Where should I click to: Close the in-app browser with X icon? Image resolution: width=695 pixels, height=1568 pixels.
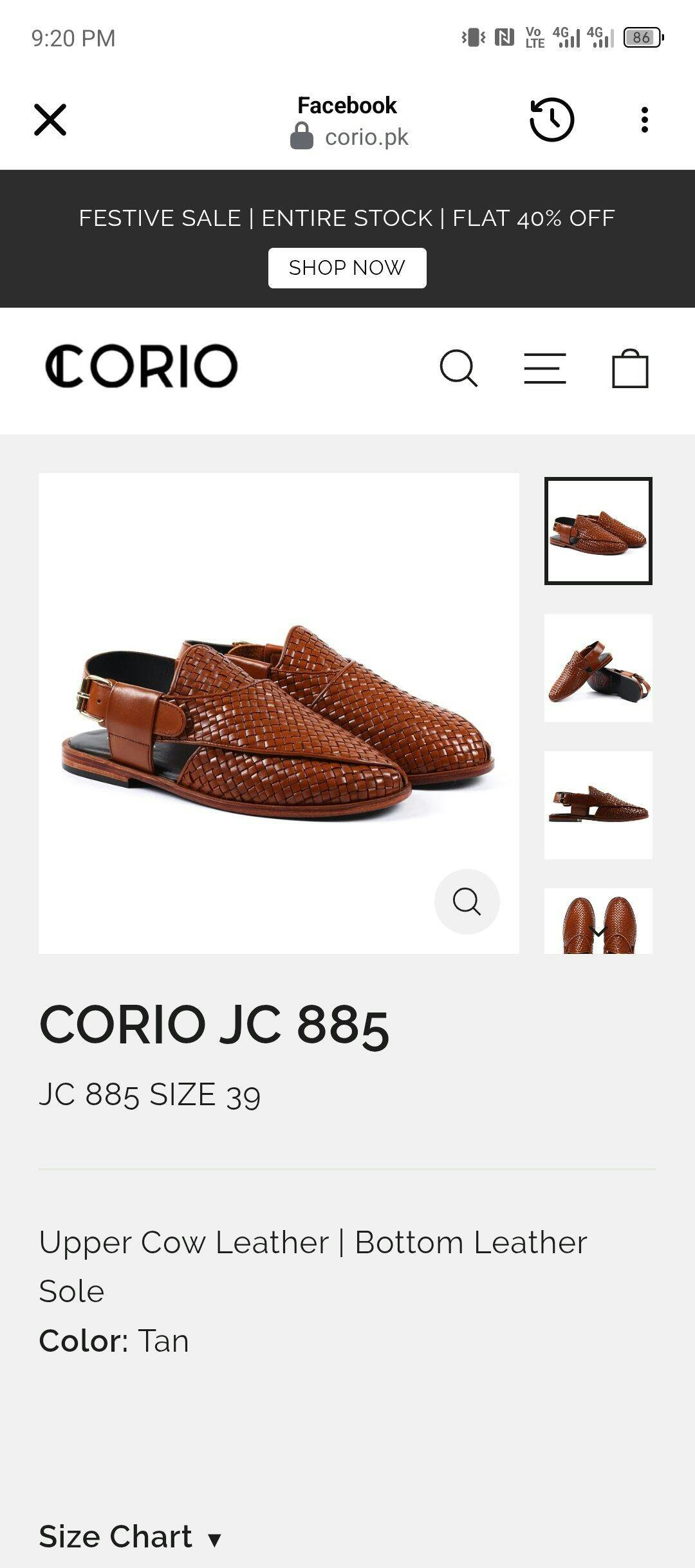50,120
